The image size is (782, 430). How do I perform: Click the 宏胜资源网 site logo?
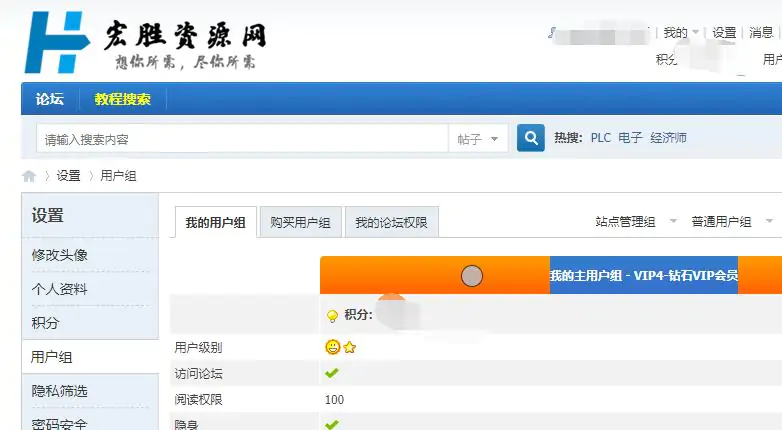146,43
